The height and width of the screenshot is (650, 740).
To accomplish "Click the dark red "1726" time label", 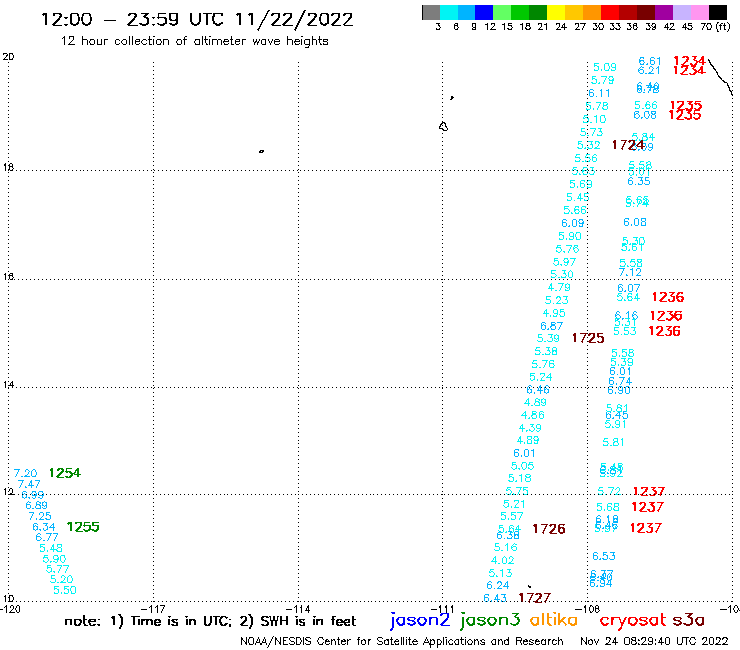I will [549, 529].
